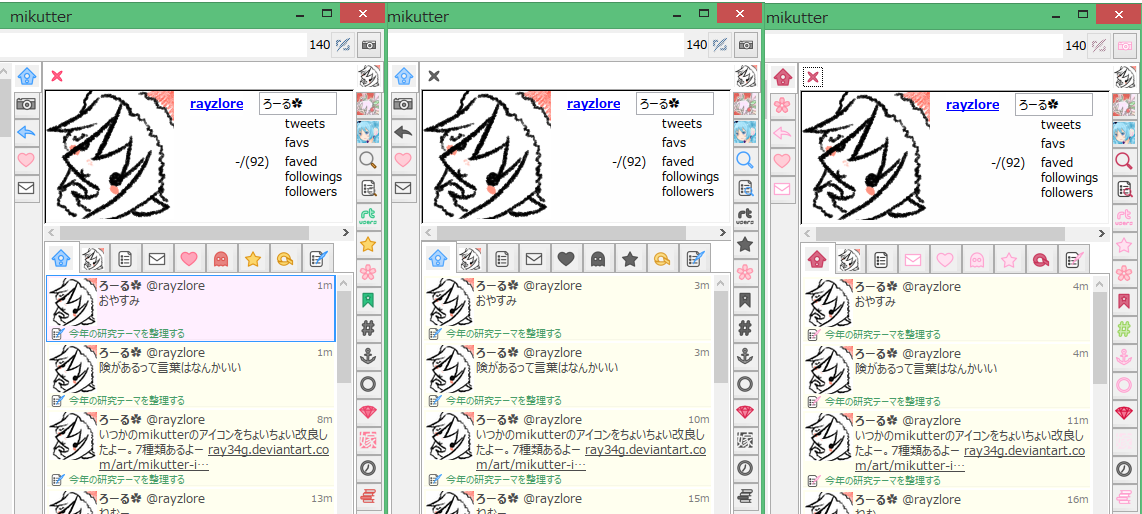The width and height of the screenshot is (1142, 514).
Task: Click red home tab in right window's left sidebar
Action: pyautogui.click(x=781, y=76)
